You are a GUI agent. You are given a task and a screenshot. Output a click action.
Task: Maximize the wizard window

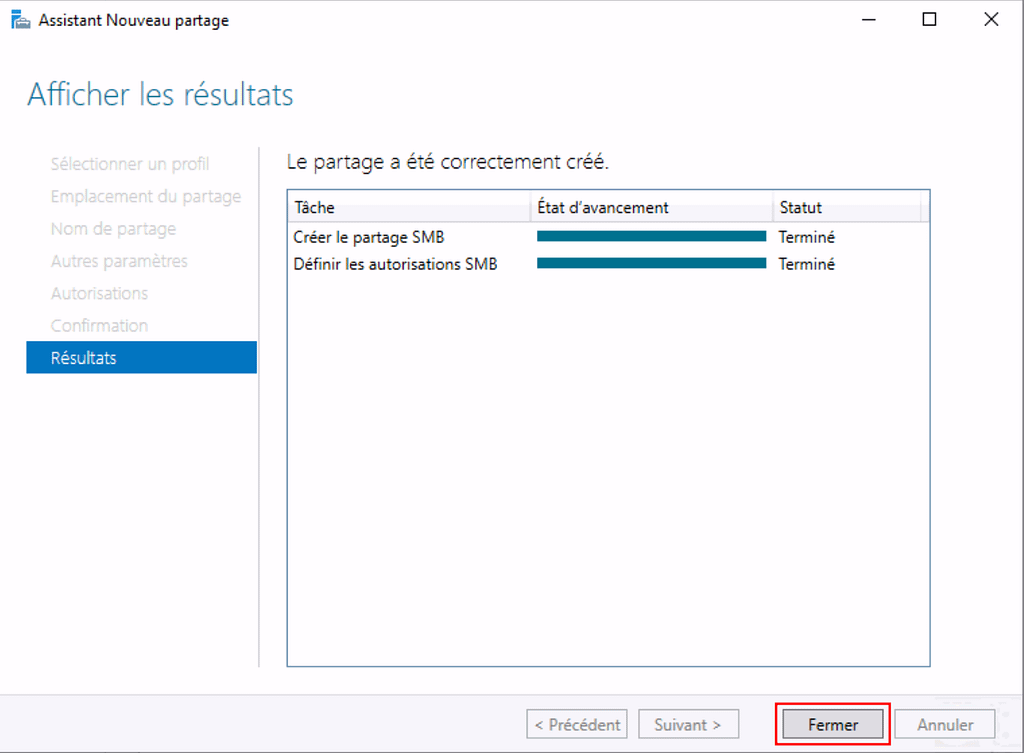[x=929, y=20]
